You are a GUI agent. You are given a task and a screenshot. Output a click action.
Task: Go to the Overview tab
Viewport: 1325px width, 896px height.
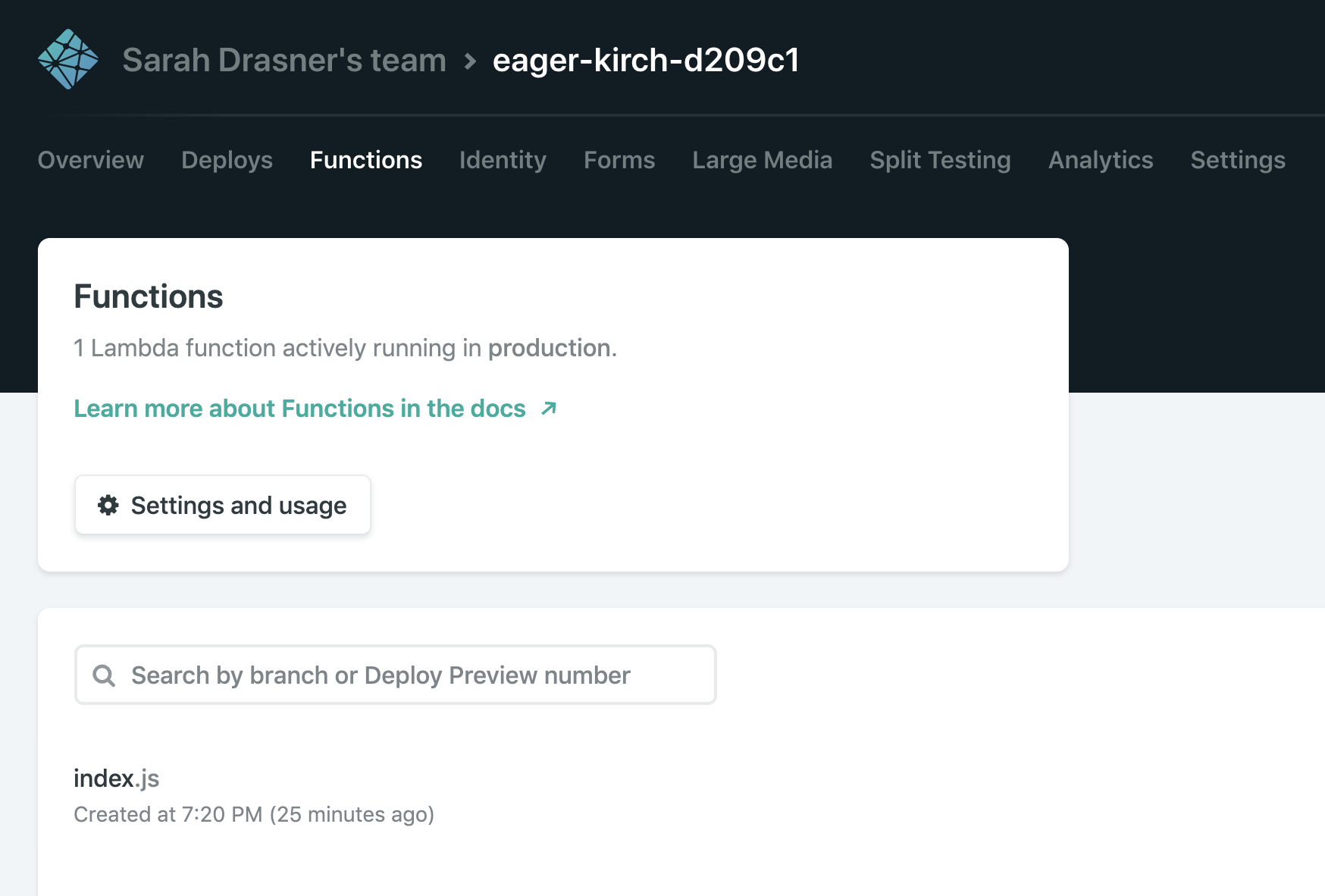pos(91,160)
